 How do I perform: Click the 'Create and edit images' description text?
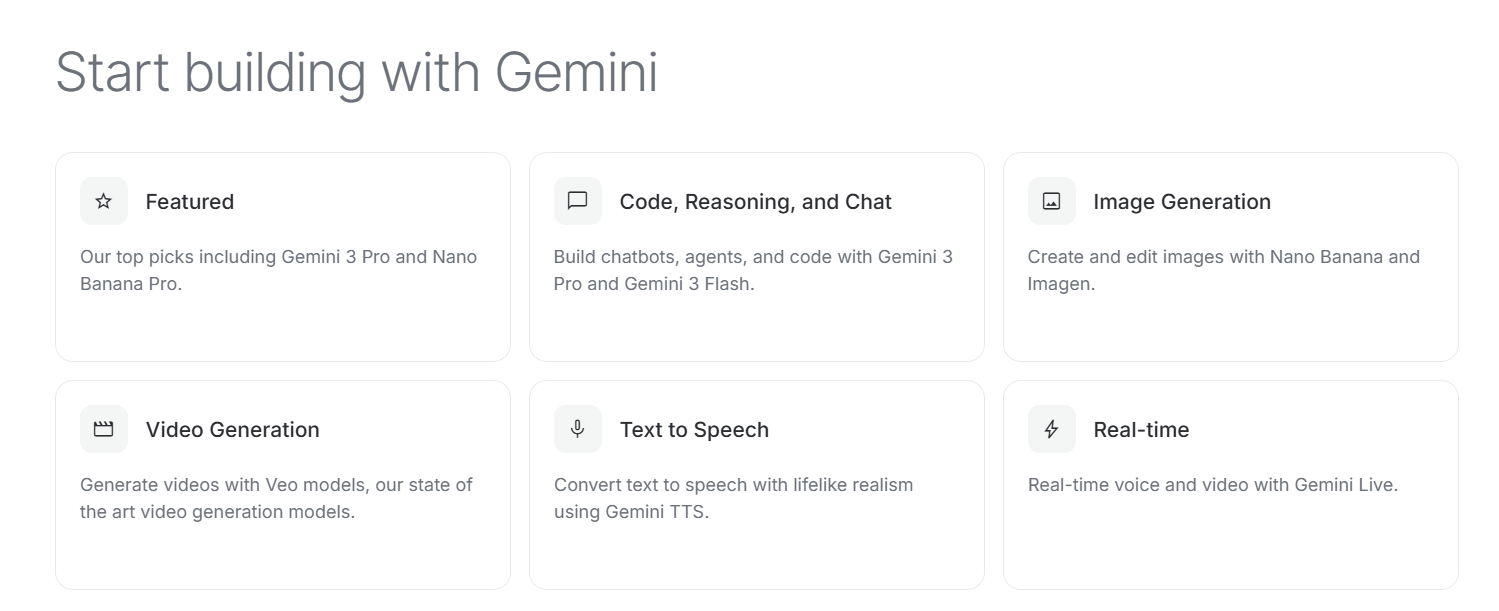pyautogui.click(x=1223, y=270)
